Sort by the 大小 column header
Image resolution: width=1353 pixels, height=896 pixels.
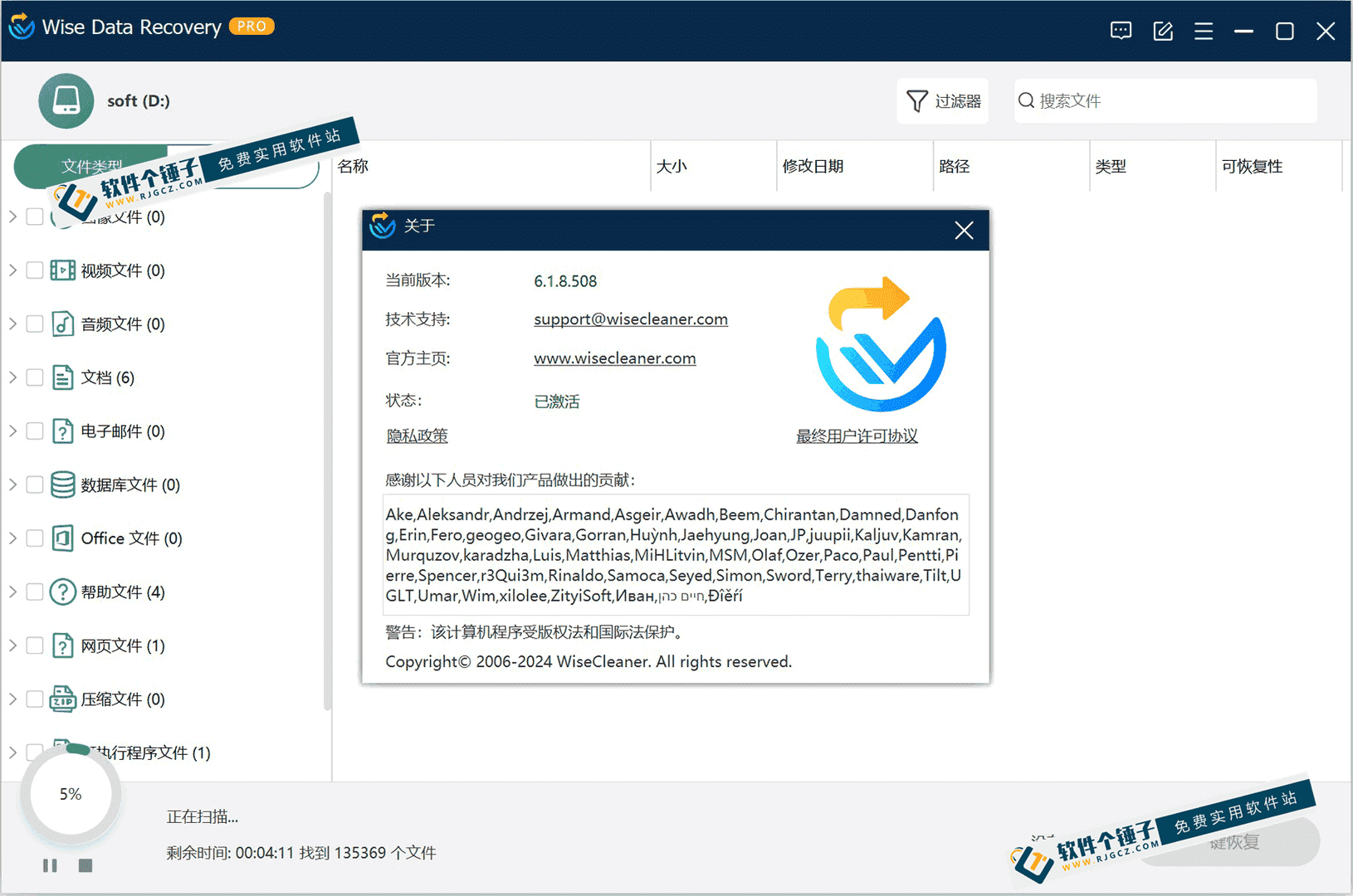click(x=672, y=166)
